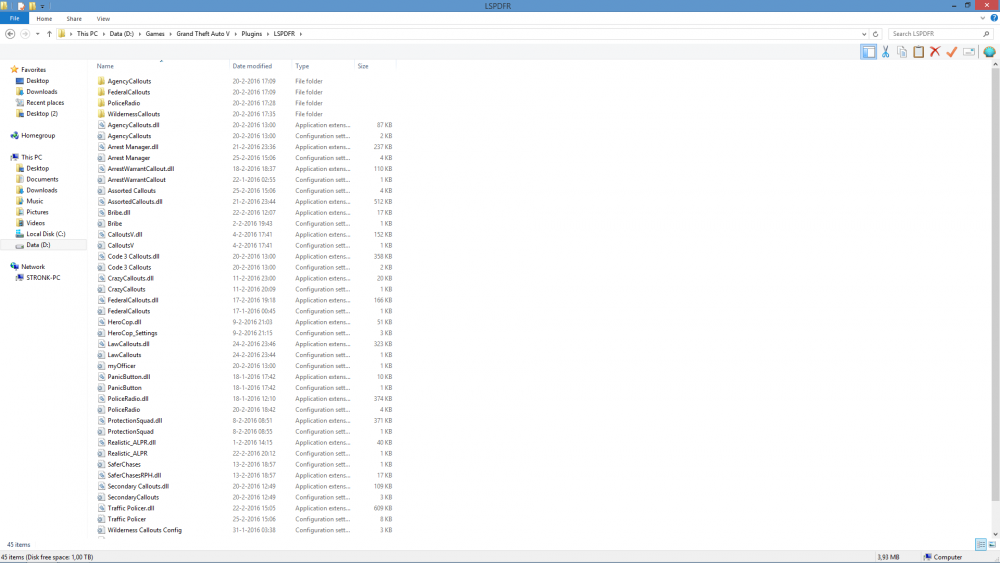The width and height of the screenshot is (1000, 563).
Task: Open Customize Quick Access Toolbar dropdown
Action: 43,6
